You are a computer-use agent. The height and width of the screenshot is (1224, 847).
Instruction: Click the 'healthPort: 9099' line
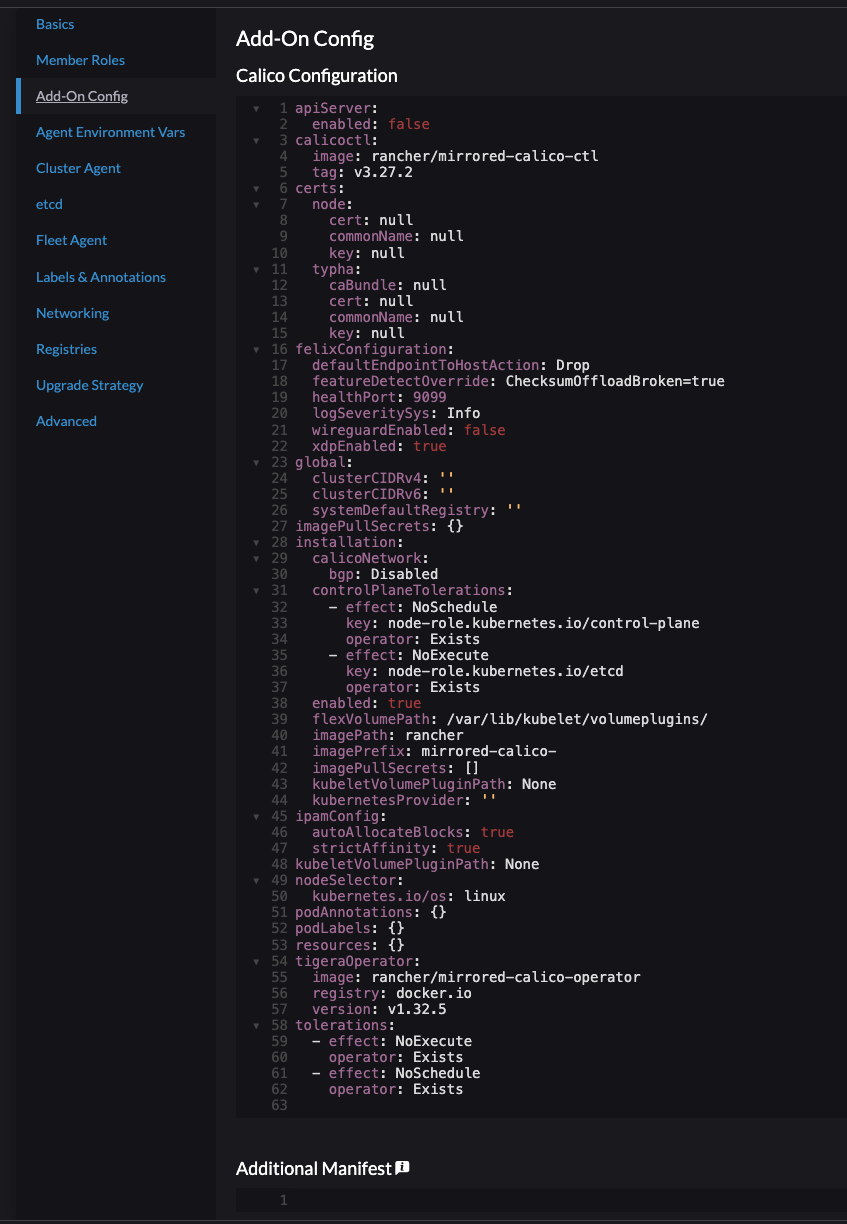[x=379, y=397]
